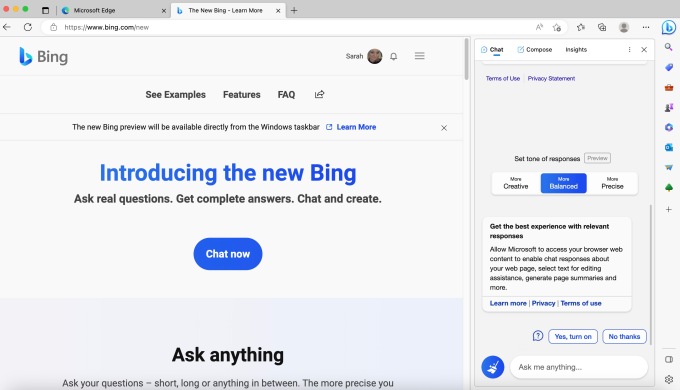Open Terms of Use link at top
The height and width of the screenshot is (390, 680).
coord(503,79)
